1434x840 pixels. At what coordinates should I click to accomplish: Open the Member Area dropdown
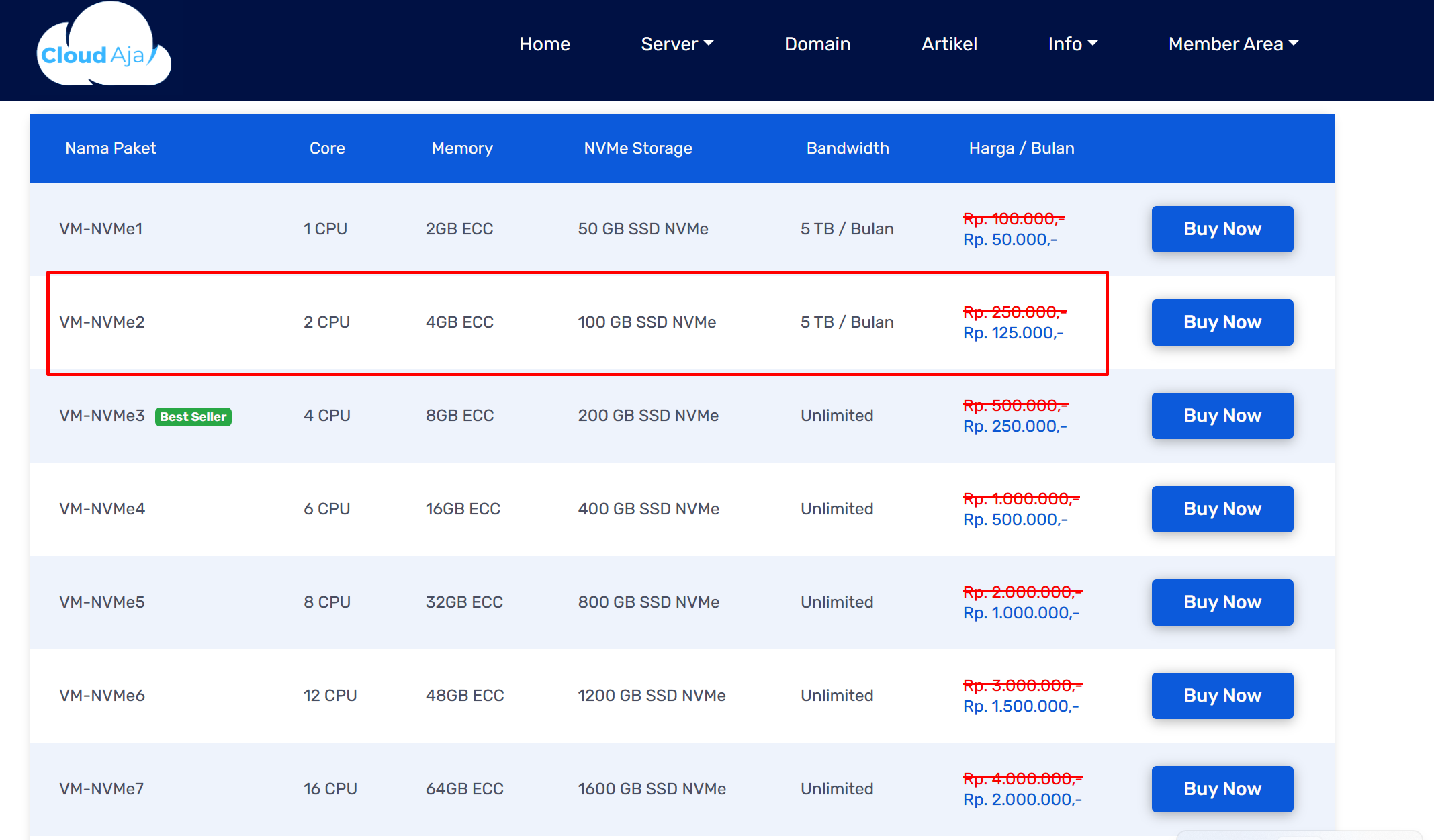pyautogui.click(x=1233, y=44)
